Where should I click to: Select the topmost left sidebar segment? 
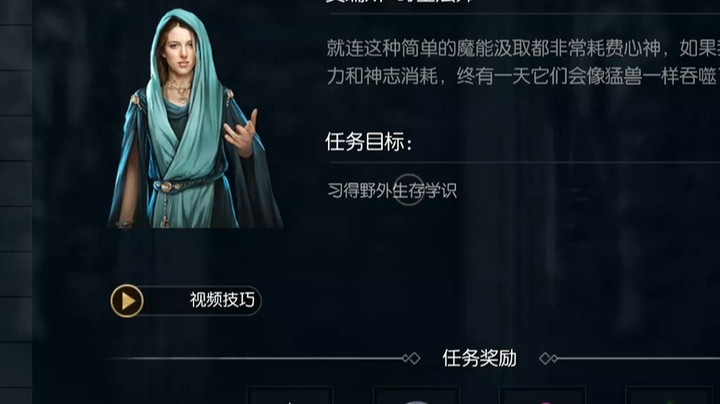[x=16, y=12]
